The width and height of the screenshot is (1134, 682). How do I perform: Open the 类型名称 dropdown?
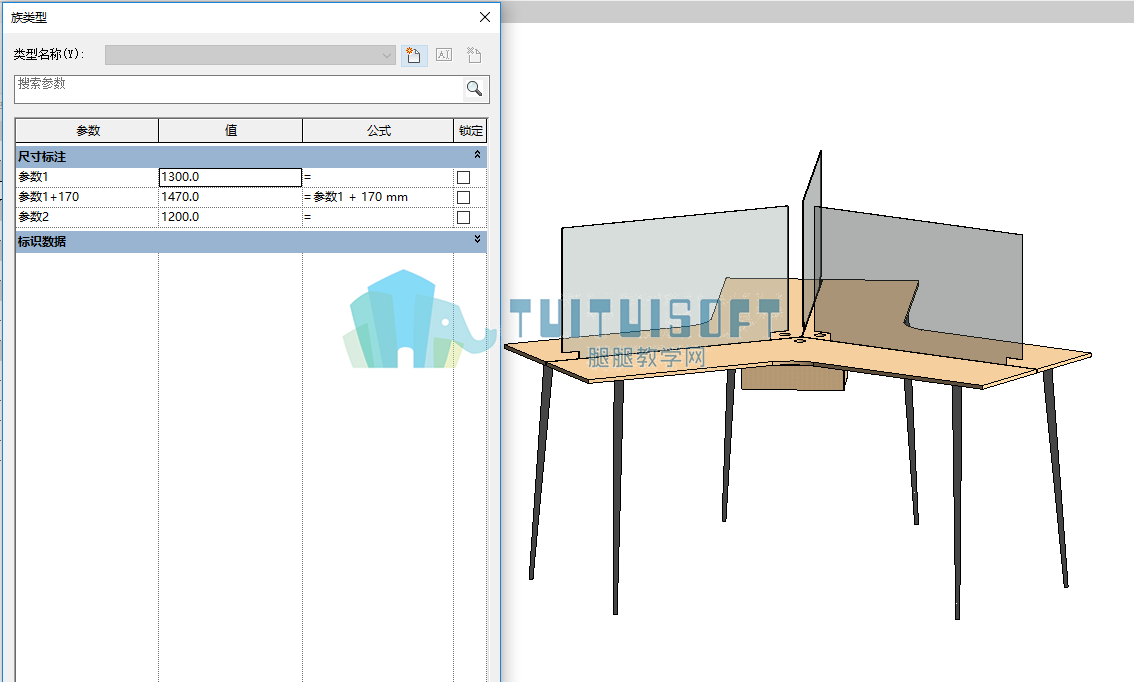(250, 55)
